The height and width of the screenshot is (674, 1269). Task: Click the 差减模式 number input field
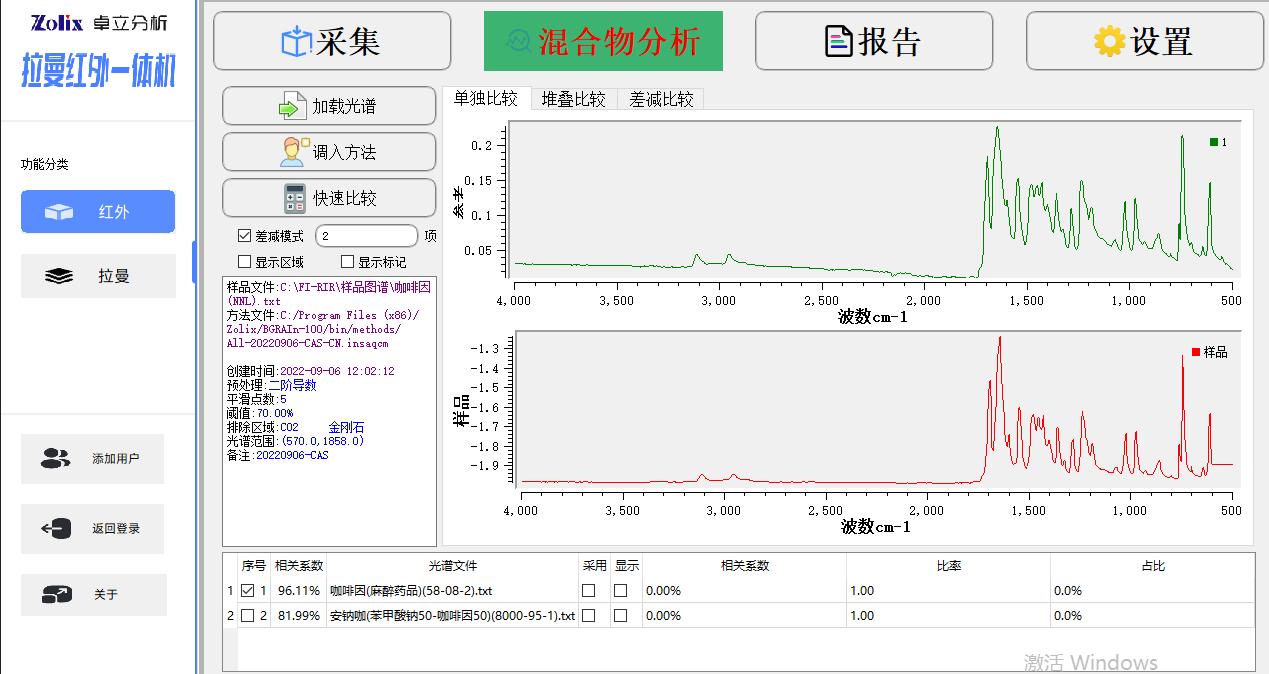click(366, 236)
